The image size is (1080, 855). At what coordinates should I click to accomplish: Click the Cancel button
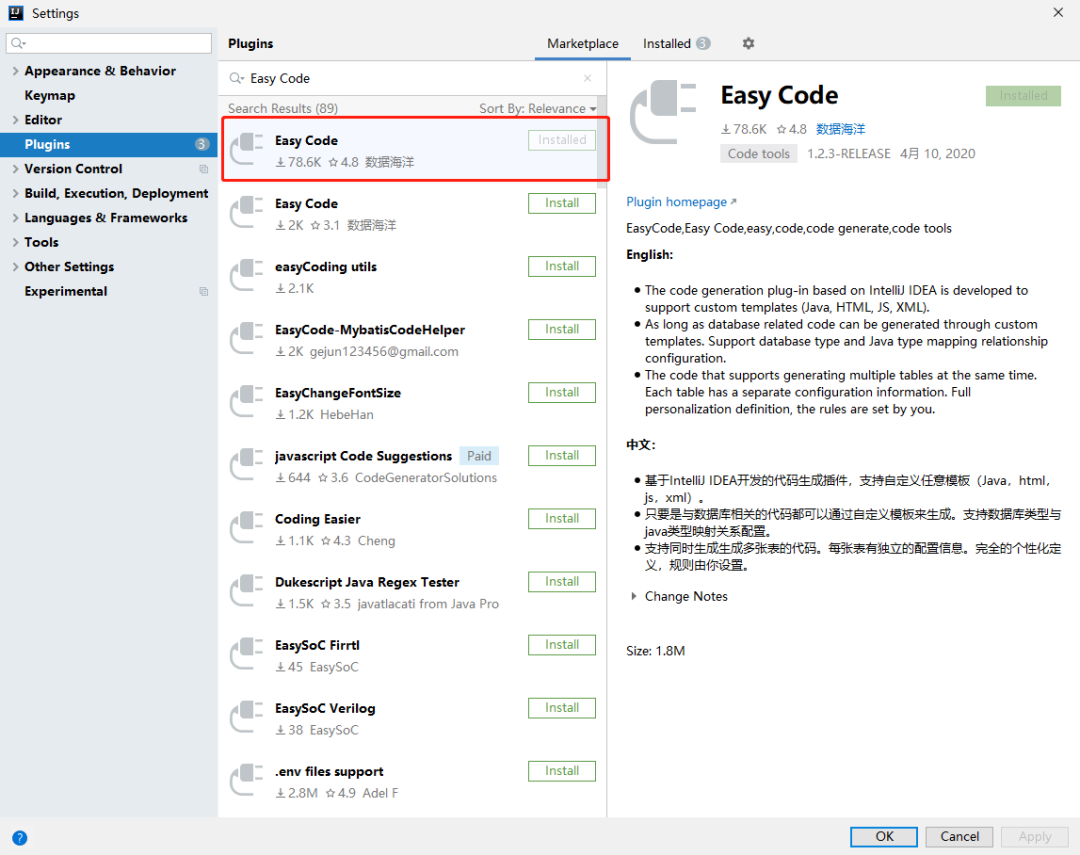click(959, 836)
